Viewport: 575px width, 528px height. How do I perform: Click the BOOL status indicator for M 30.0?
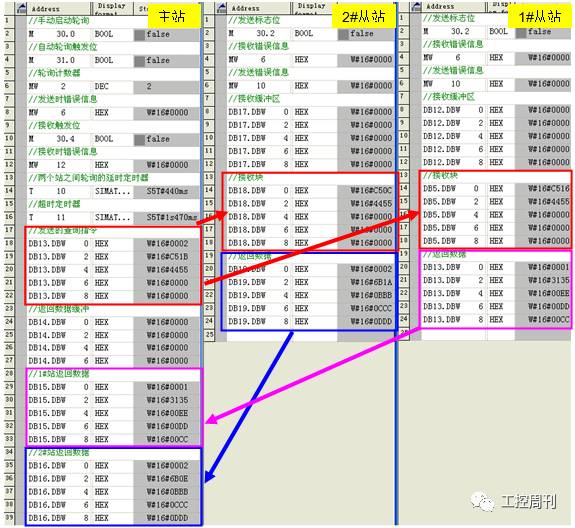coord(139,35)
